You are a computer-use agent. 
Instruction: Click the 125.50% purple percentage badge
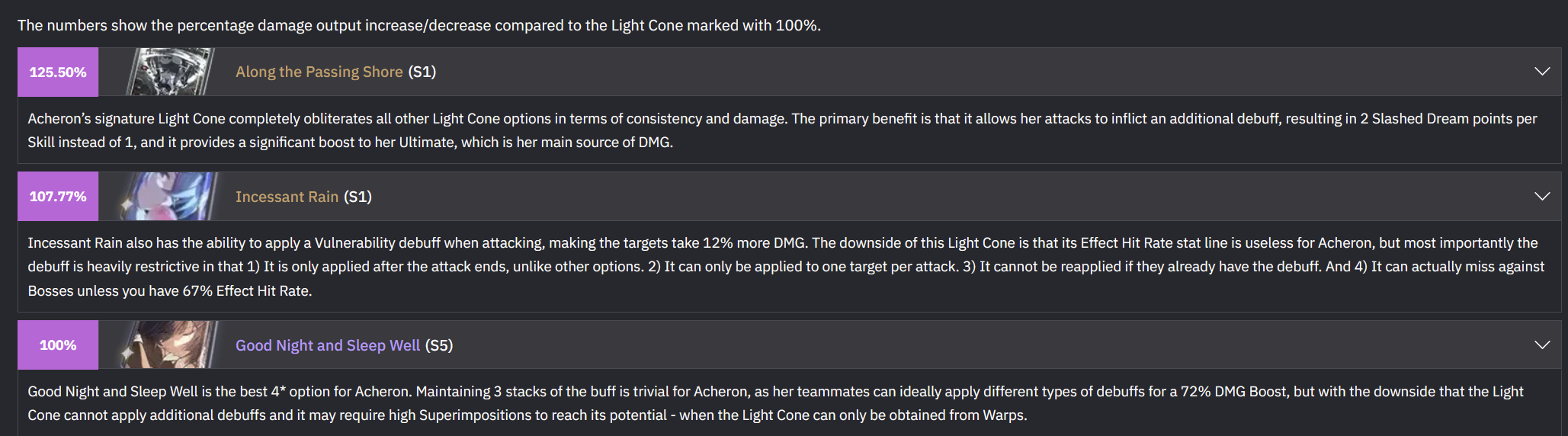tap(58, 72)
